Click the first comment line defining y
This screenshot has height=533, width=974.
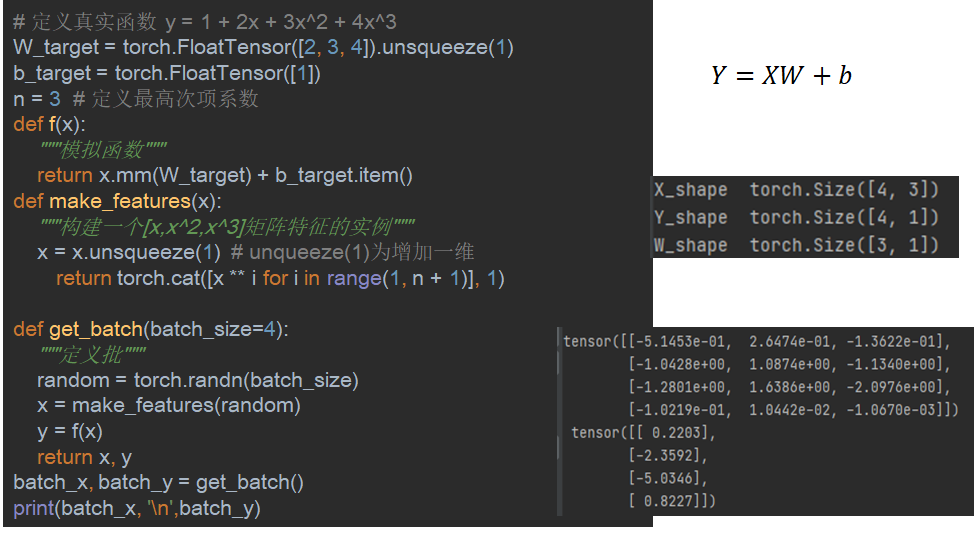pyautogui.click(x=205, y=22)
